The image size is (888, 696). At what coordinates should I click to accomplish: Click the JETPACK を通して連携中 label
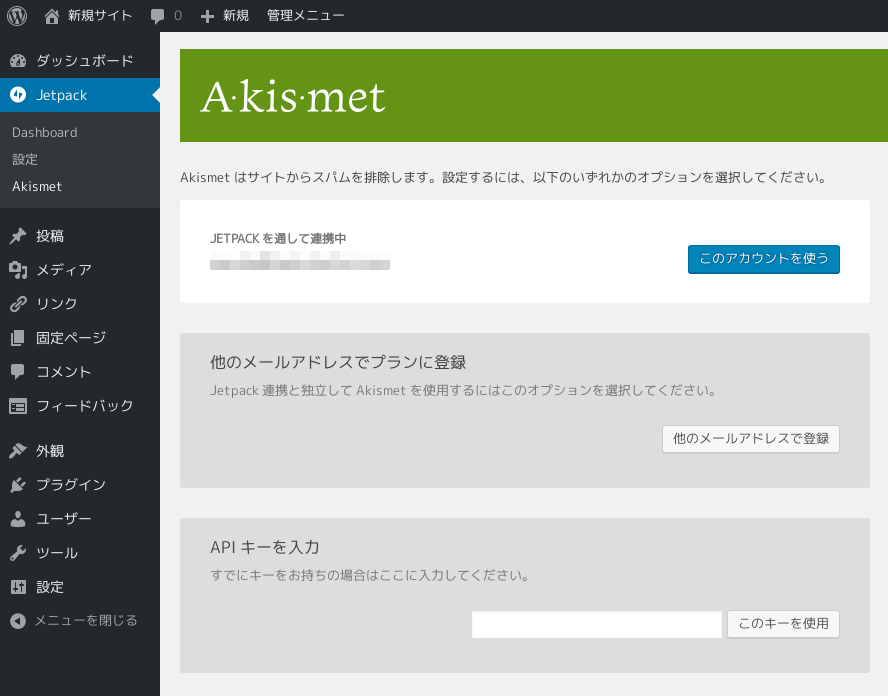coord(278,238)
